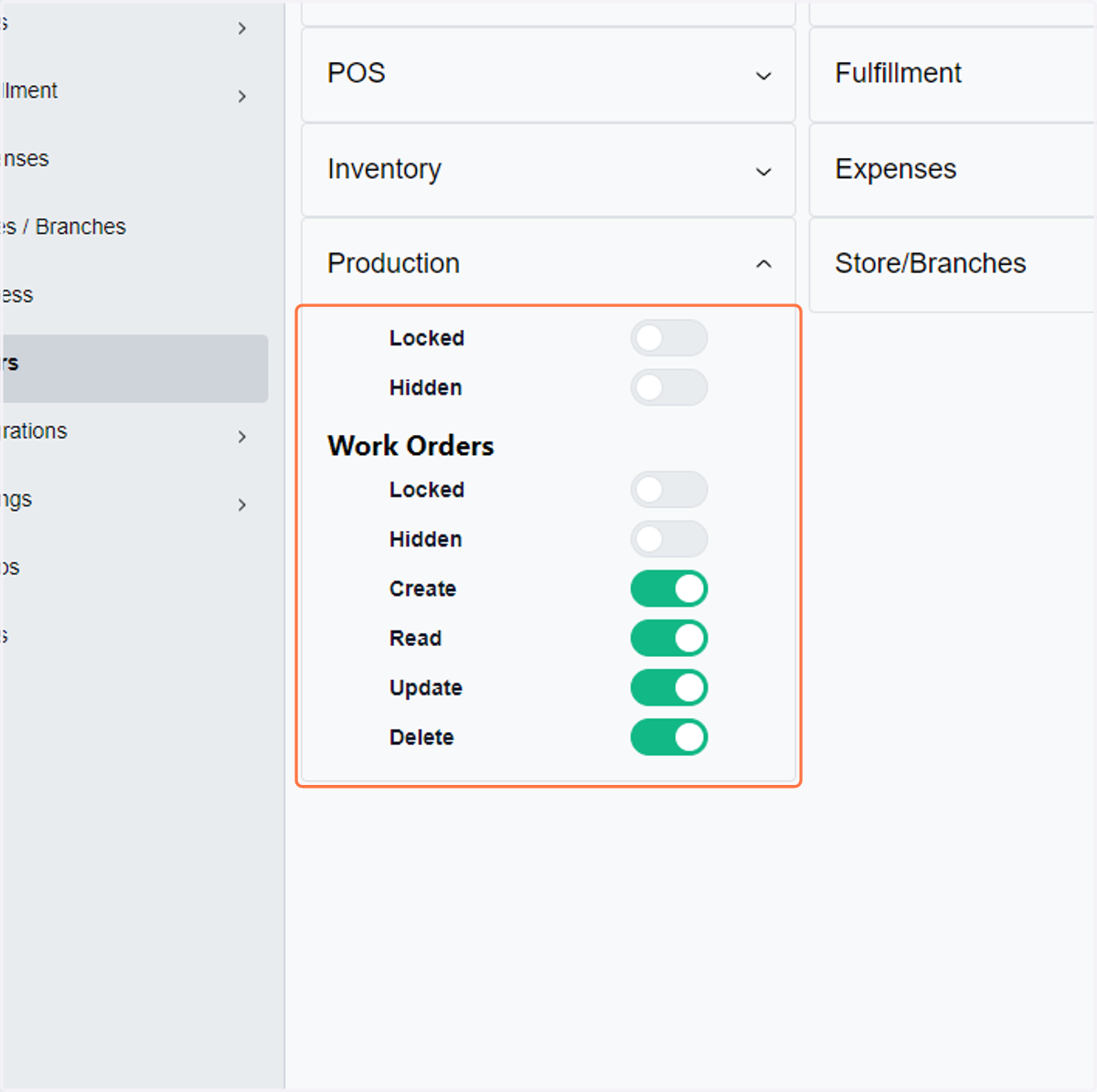The height and width of the screenshot is (1092, 1097).
Task: Click the Read permission label
Action: pyautogui.click(x=415, y=638)
